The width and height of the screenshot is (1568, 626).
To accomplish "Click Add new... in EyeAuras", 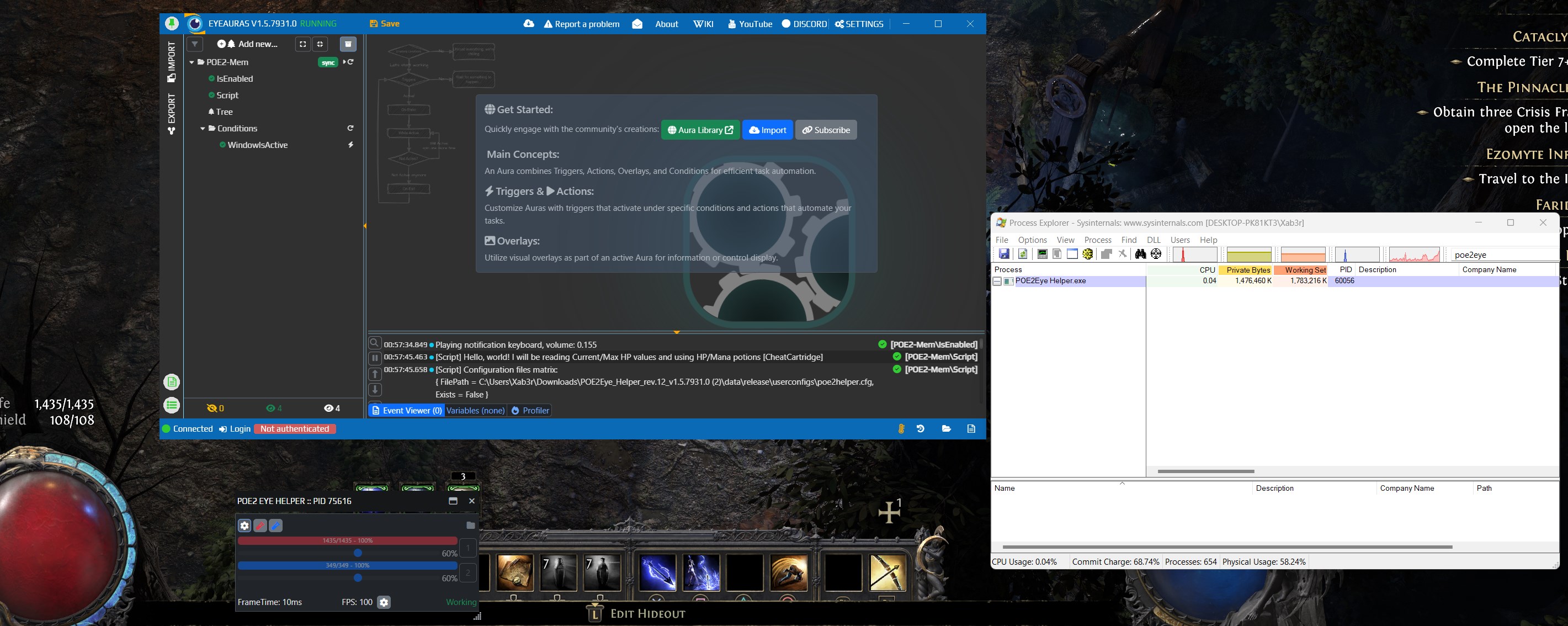I will 247,44.
